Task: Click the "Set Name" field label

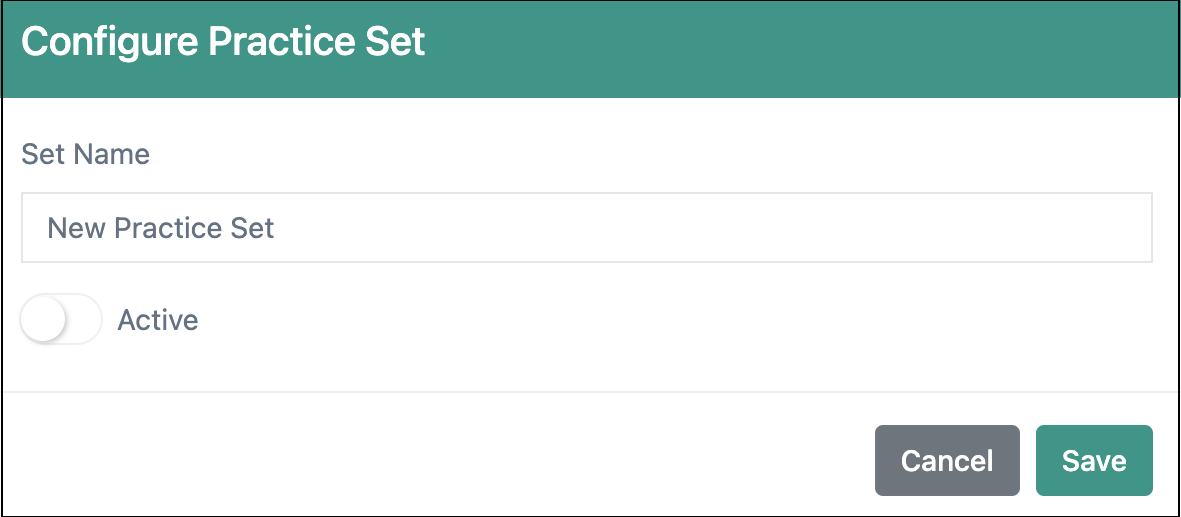Action: [85, 154]
